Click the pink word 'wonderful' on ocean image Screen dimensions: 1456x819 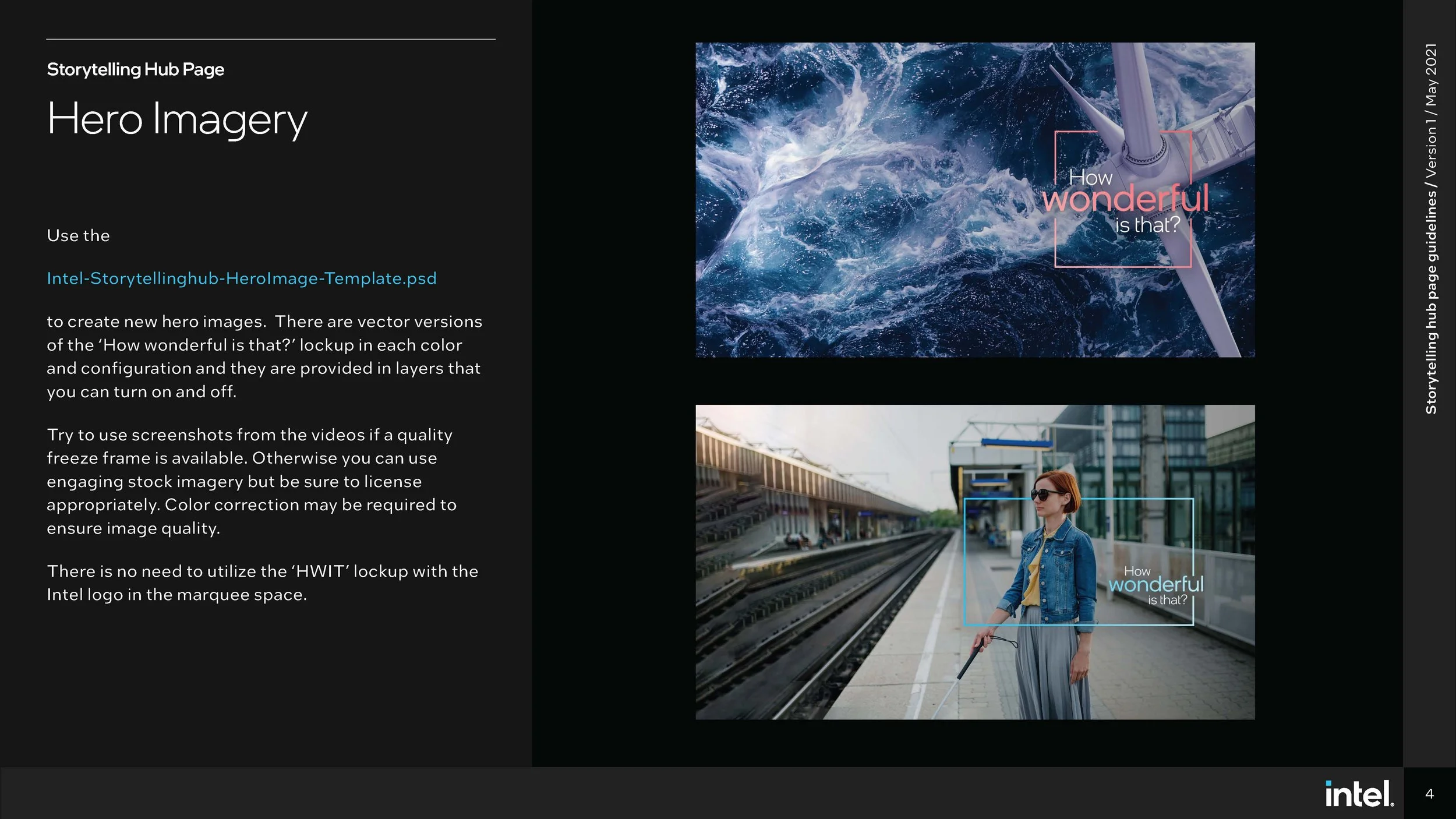pos(1125,199)
